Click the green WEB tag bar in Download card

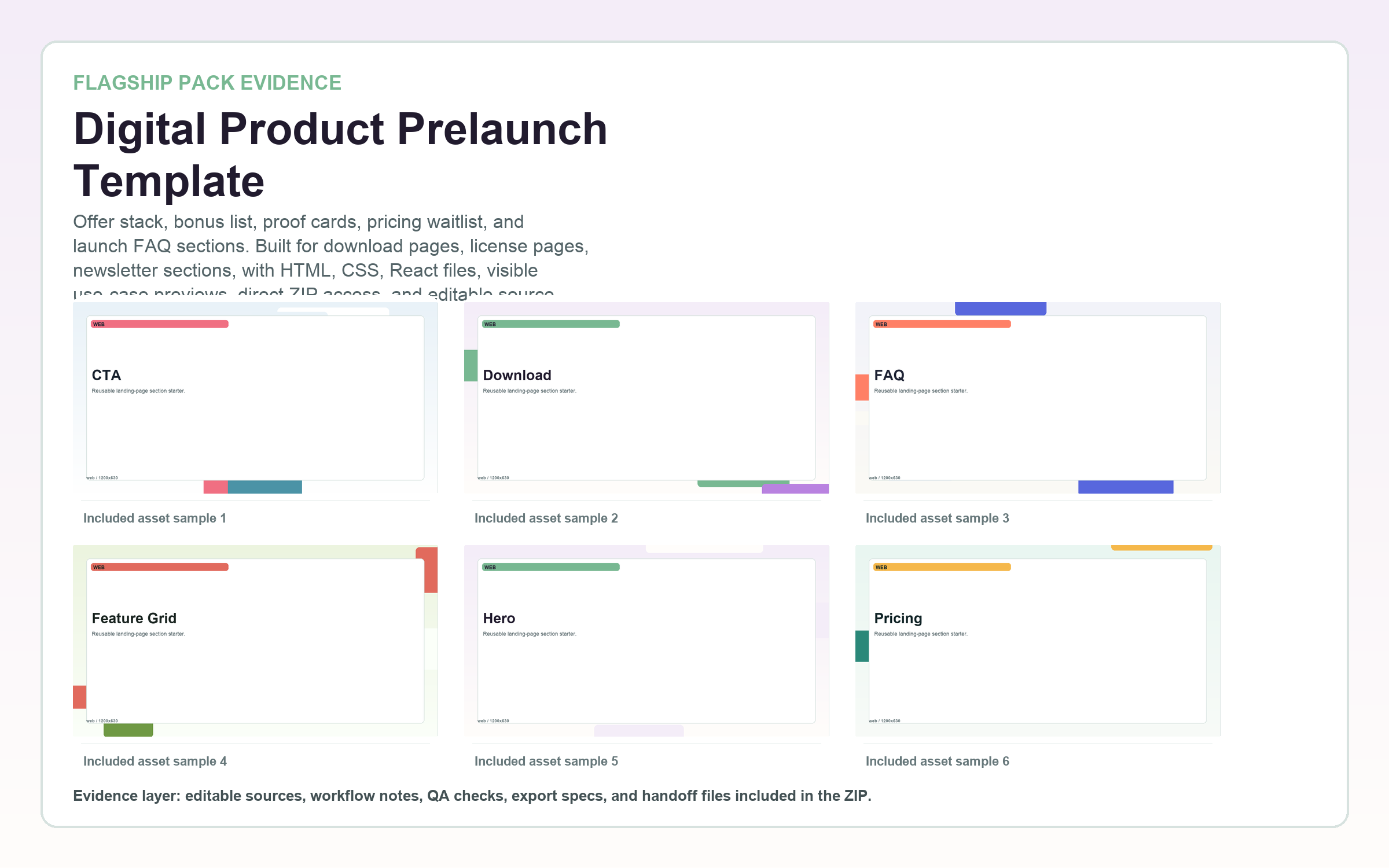tap(551, 324)
